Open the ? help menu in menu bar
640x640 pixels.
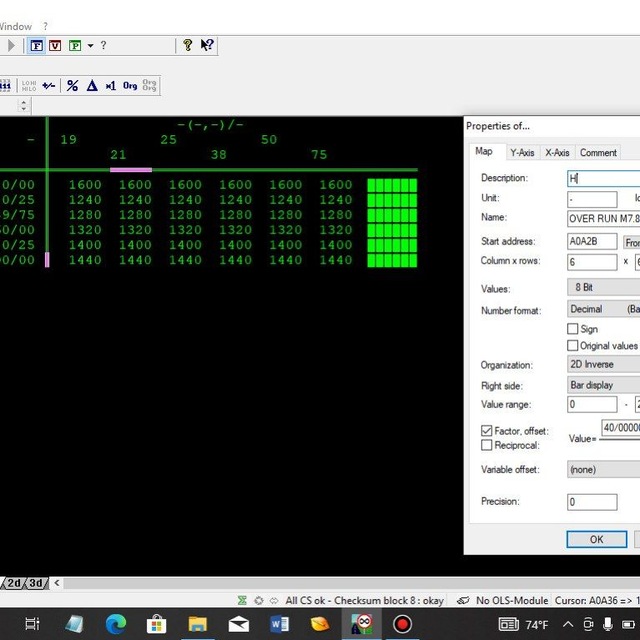point(45,27)
